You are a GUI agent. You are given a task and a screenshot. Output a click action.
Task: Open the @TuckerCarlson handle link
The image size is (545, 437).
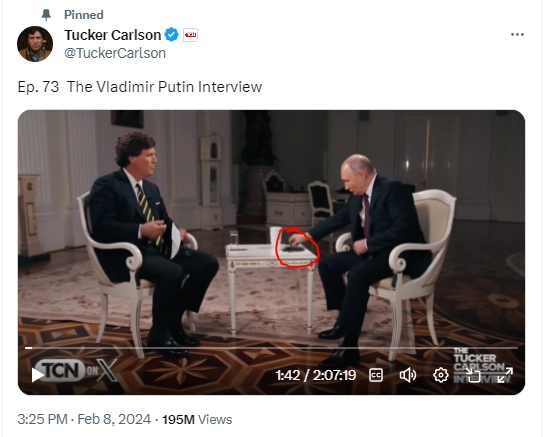[115, 53]
